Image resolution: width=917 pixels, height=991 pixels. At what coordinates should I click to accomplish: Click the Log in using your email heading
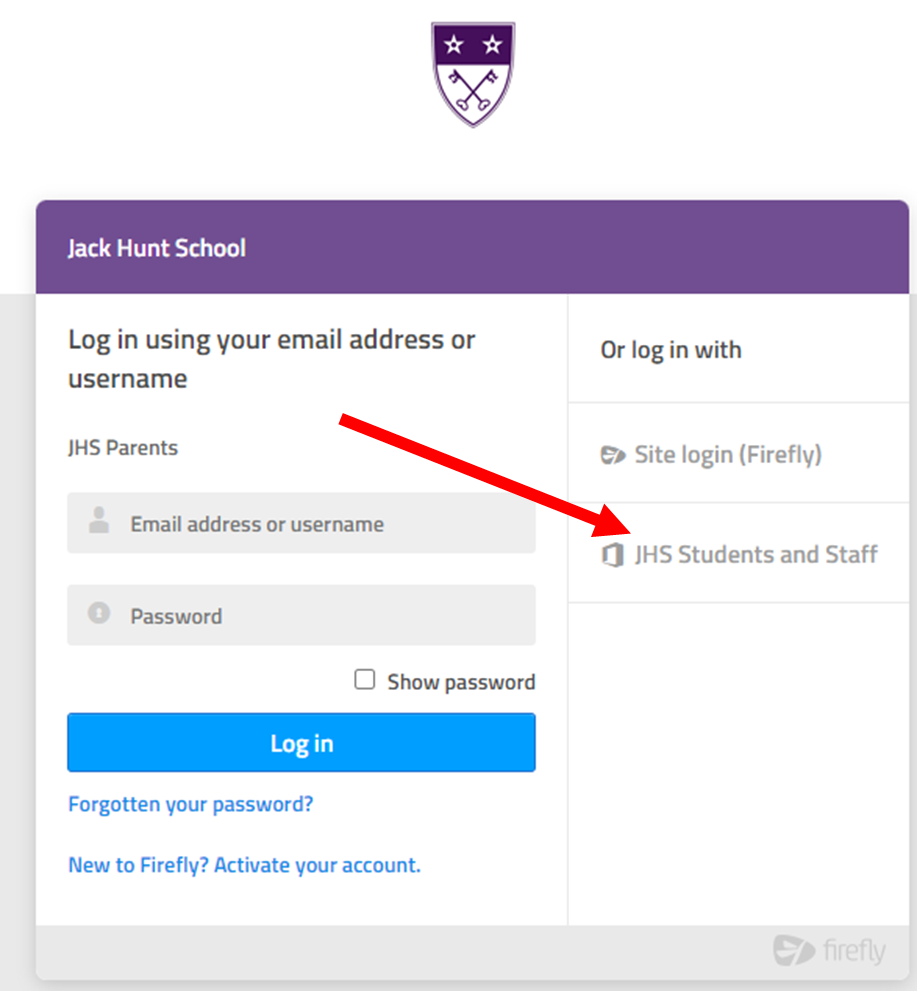coord(272,359)
